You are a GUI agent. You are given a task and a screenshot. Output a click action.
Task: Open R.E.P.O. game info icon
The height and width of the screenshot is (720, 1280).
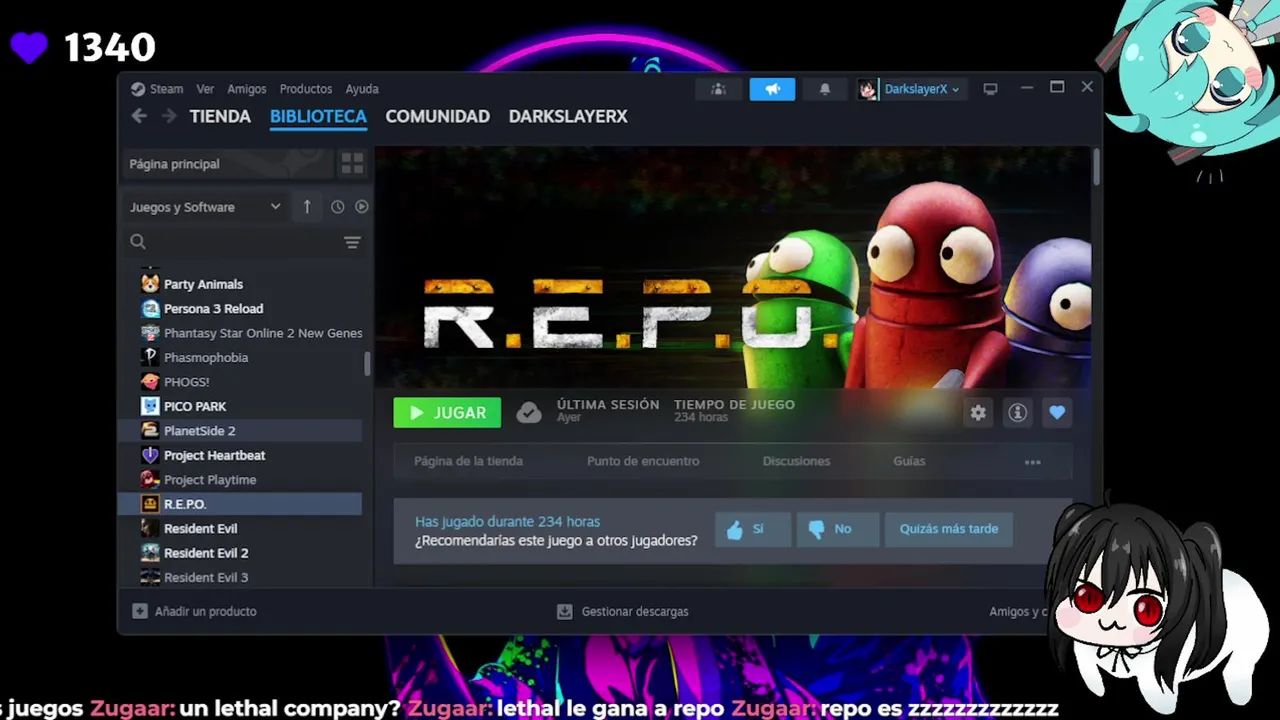pos(1018,413)
